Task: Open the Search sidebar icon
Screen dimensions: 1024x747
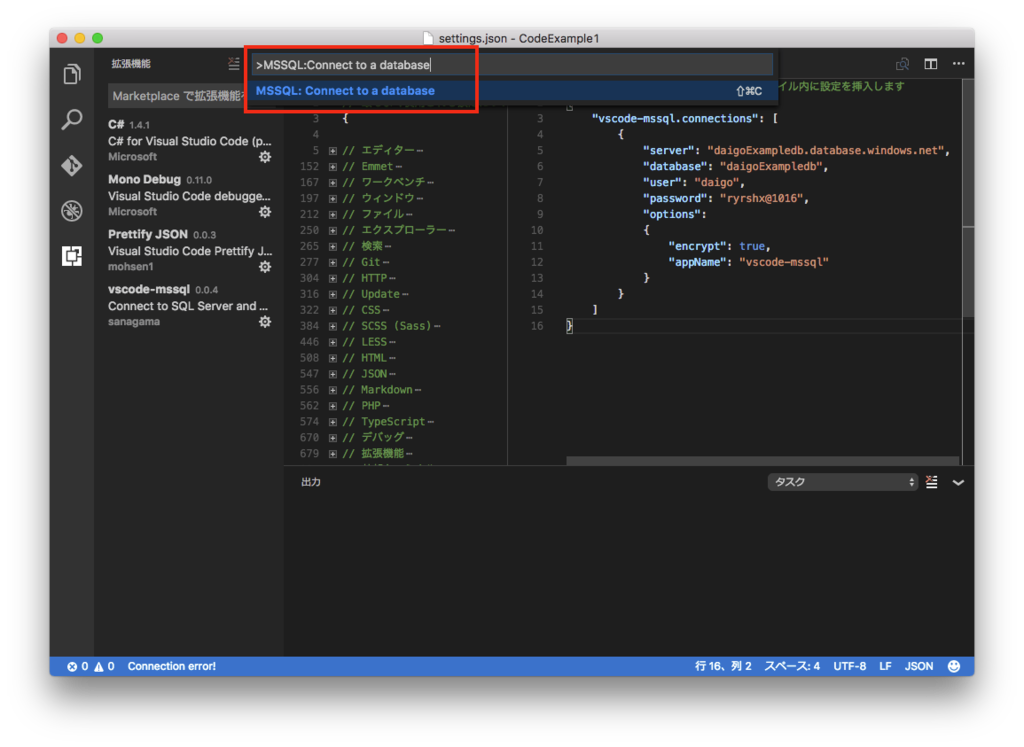Action: click(x=72, y=119)
